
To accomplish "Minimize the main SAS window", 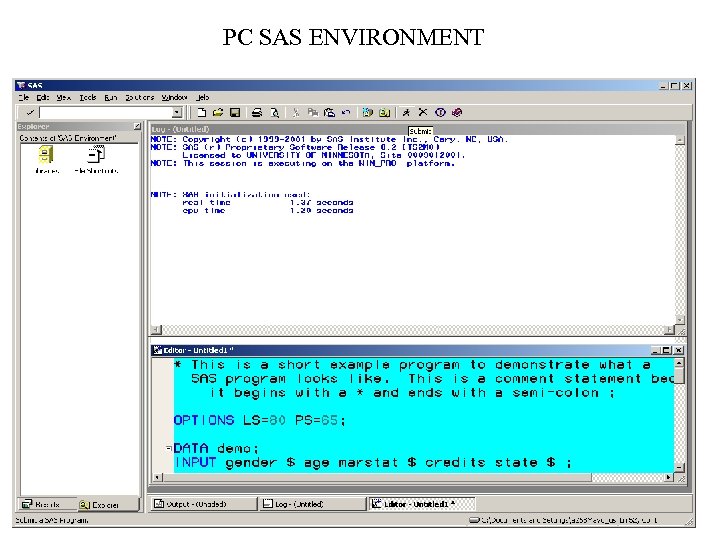I will [x=664, y=86].
